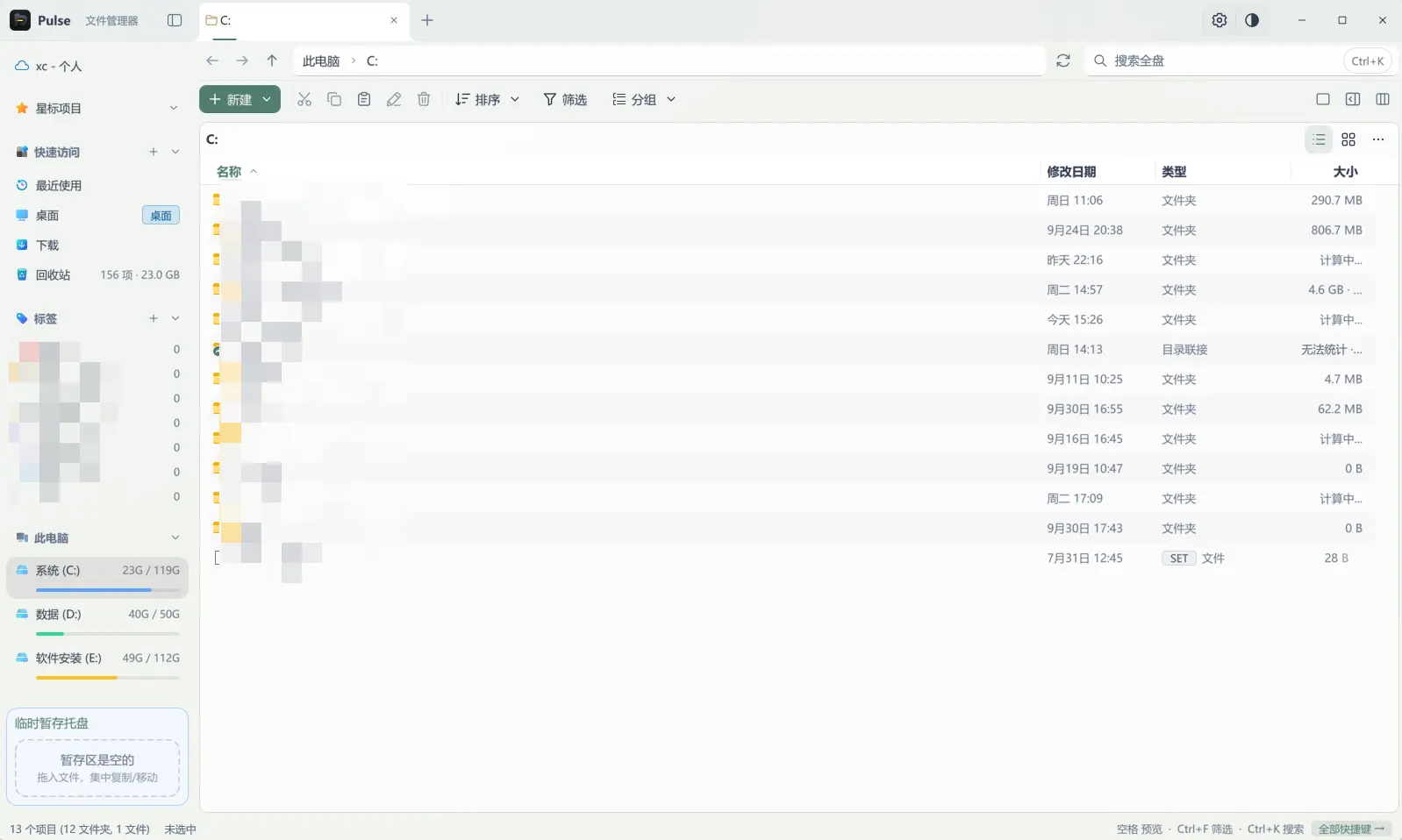
Task: Open 最近使用 in sidebar
Action: click(x=97, y=185)
